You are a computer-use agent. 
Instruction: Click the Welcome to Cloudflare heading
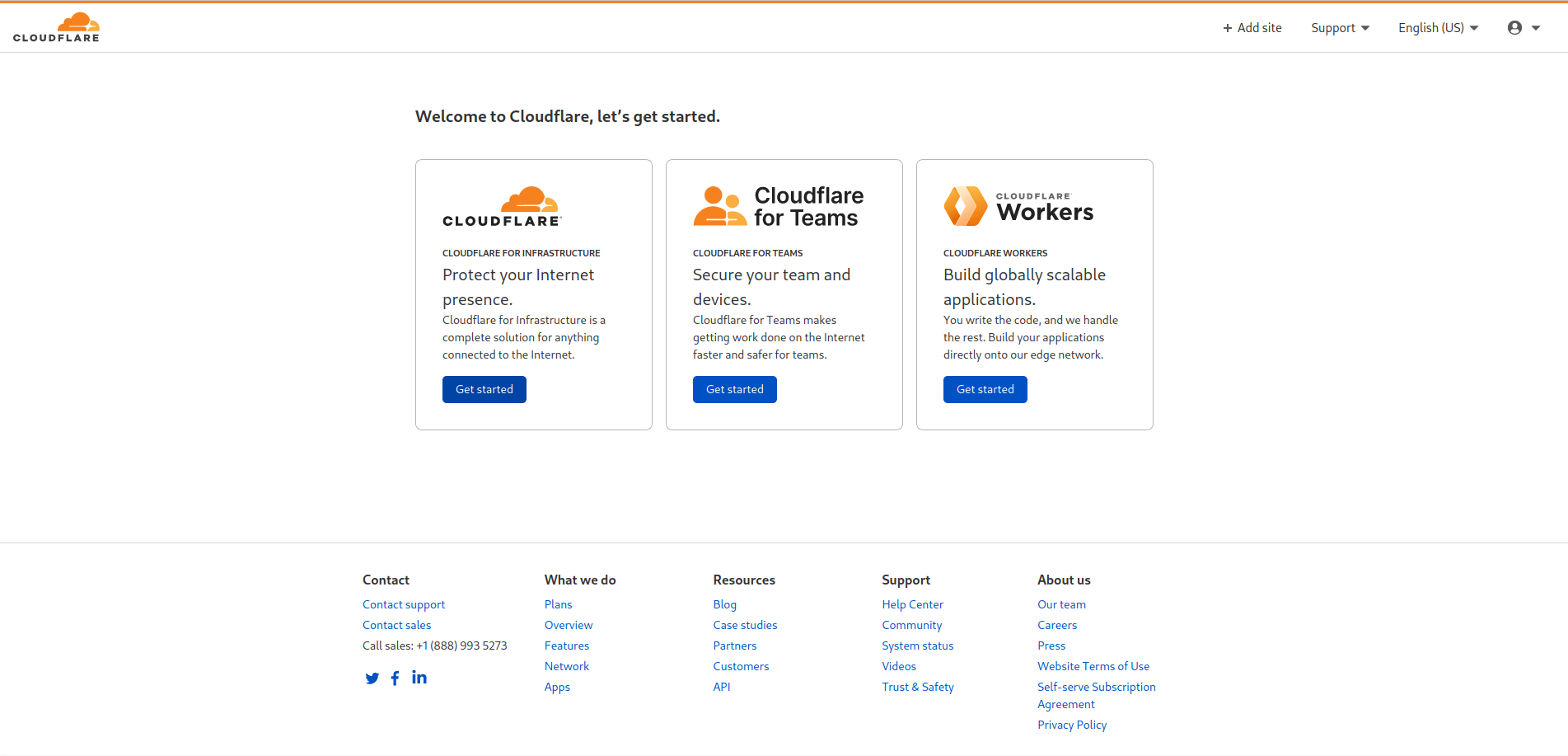click(568, 116)
